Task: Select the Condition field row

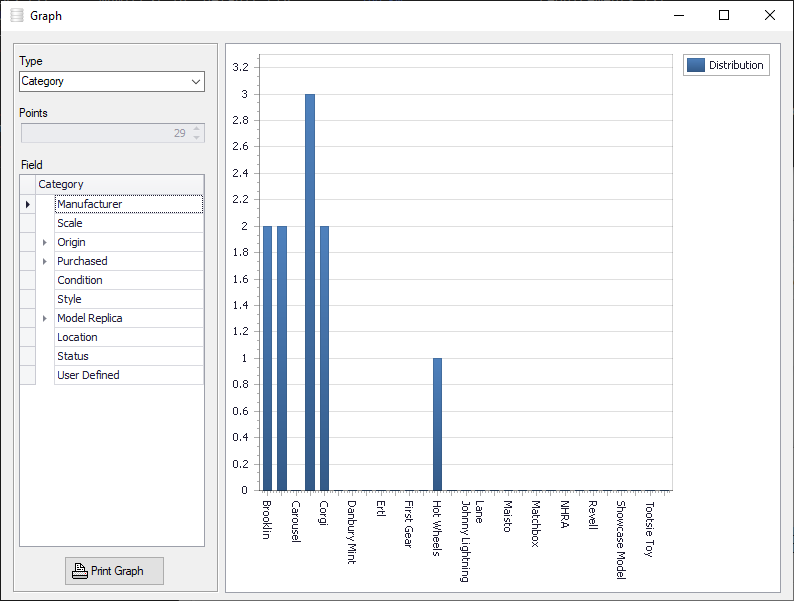Action: click(x=129, y=281)
